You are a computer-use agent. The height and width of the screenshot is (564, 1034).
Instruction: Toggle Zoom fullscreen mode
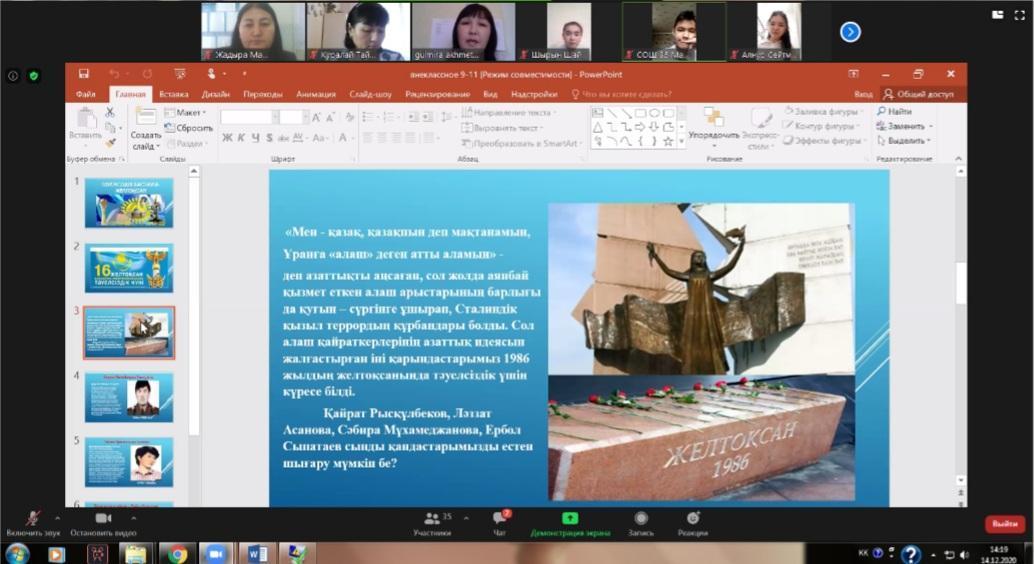pos(1019,15)
